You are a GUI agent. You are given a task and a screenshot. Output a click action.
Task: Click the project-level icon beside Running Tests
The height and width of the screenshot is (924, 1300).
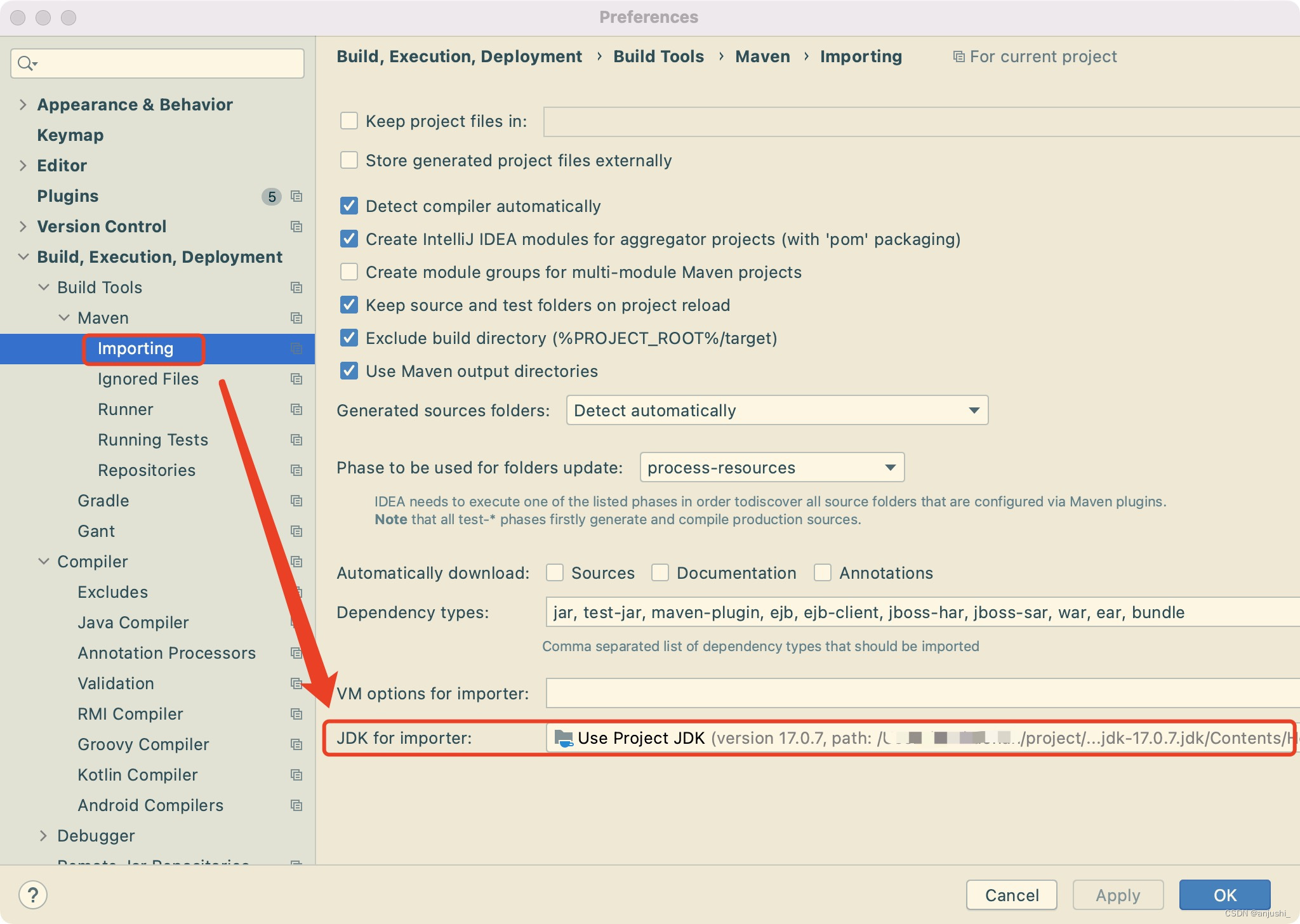point(296,440)
